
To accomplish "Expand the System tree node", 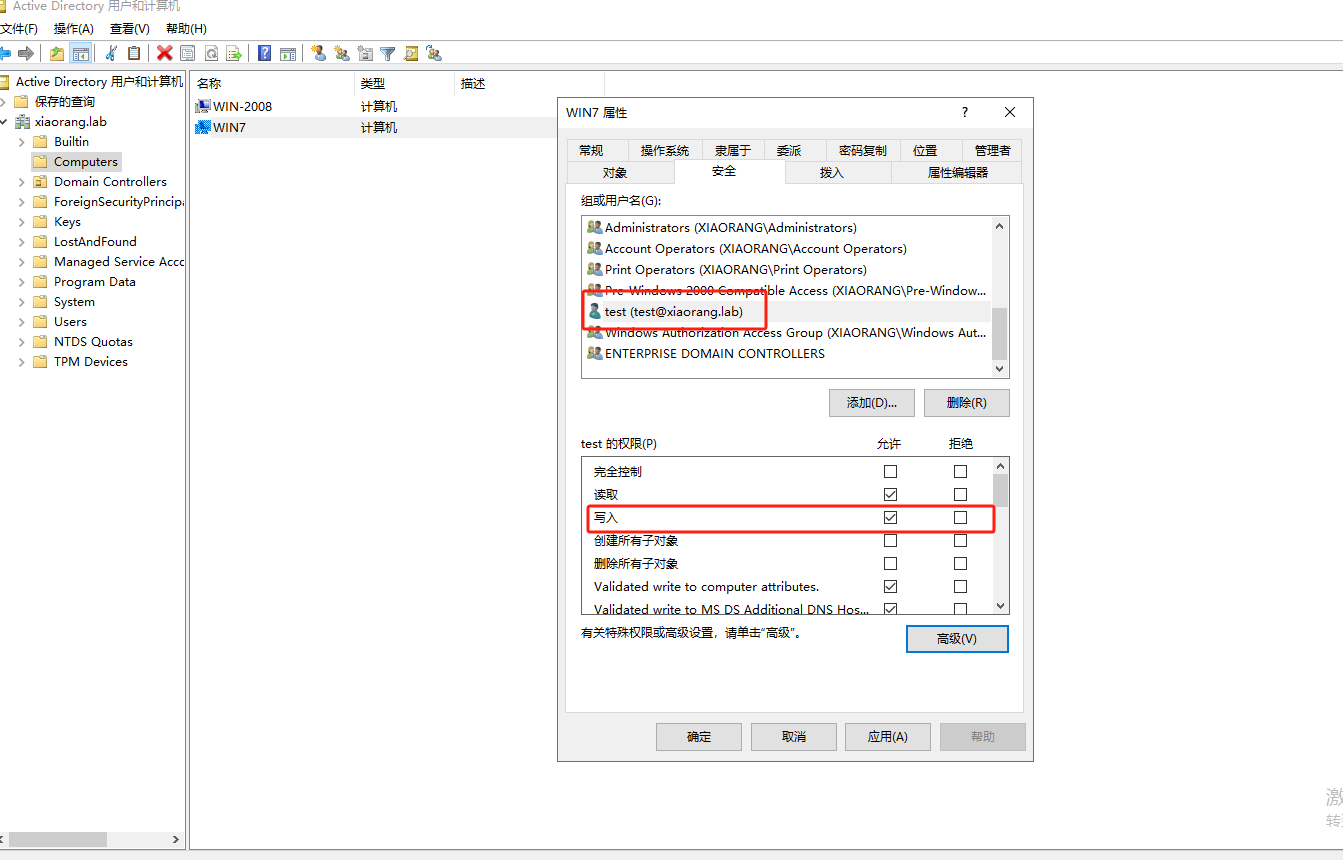I will [x=22, y=302].
